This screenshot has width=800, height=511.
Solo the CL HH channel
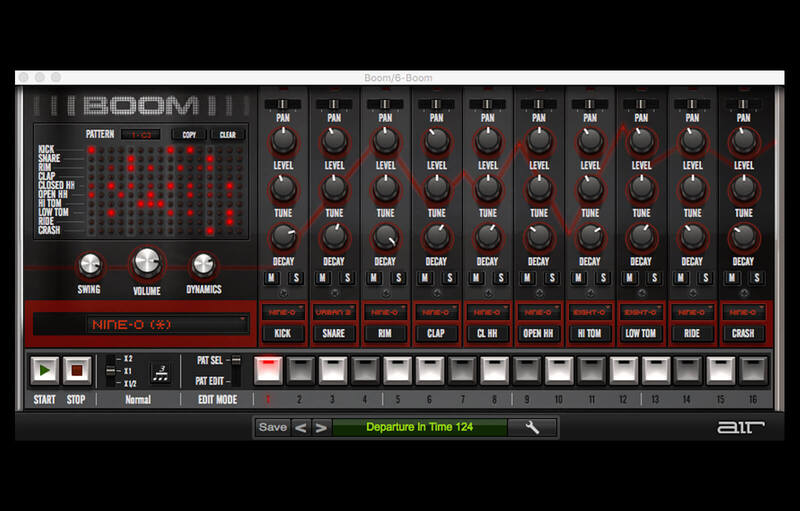[501, 278]
